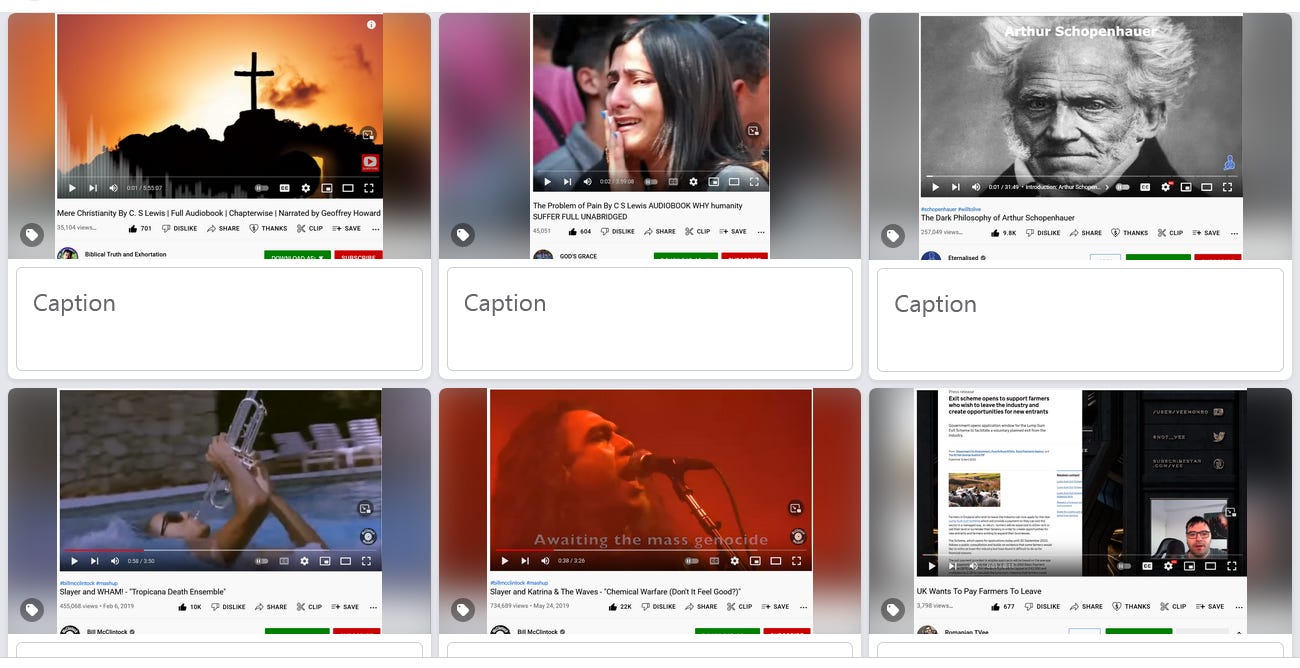
Task: Open more options under Schopenhauer video
Action: point(1234,233)
